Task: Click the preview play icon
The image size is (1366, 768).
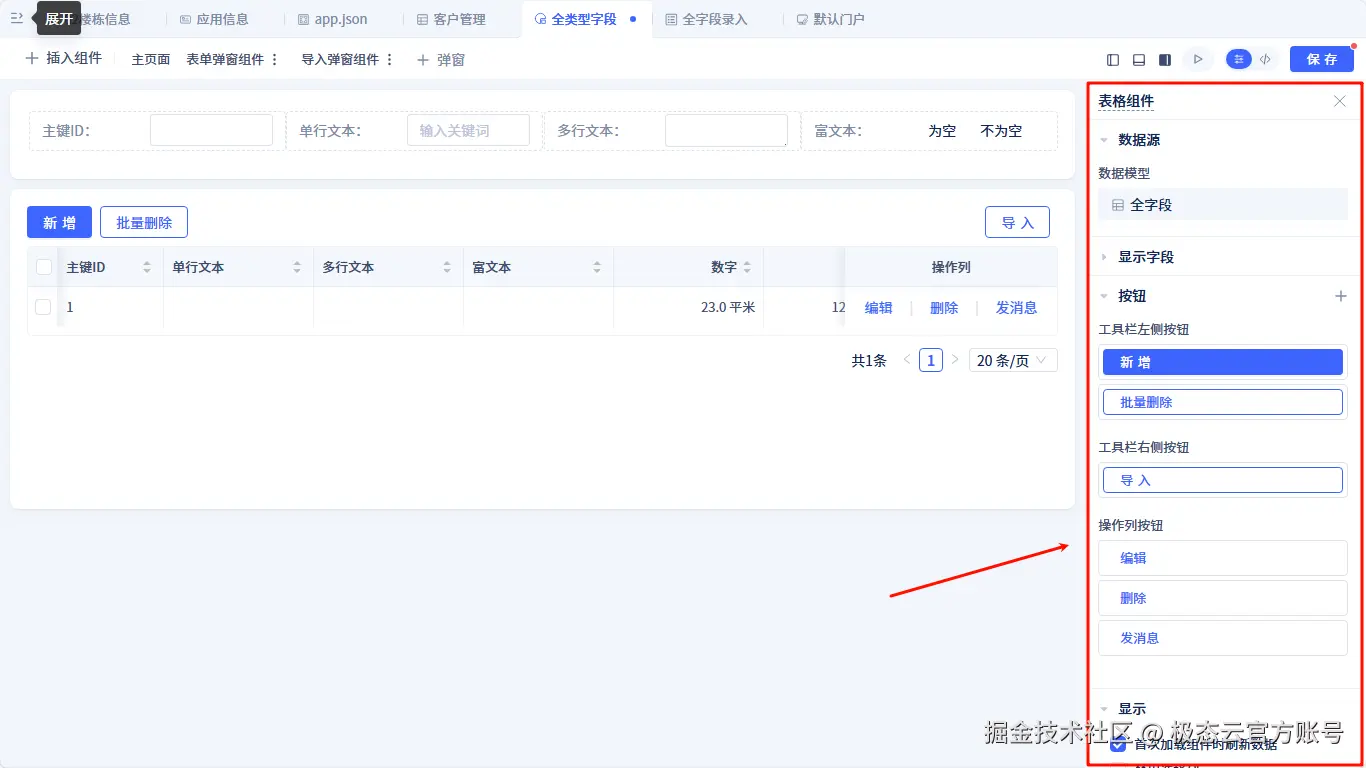Action: (1198, 60)
